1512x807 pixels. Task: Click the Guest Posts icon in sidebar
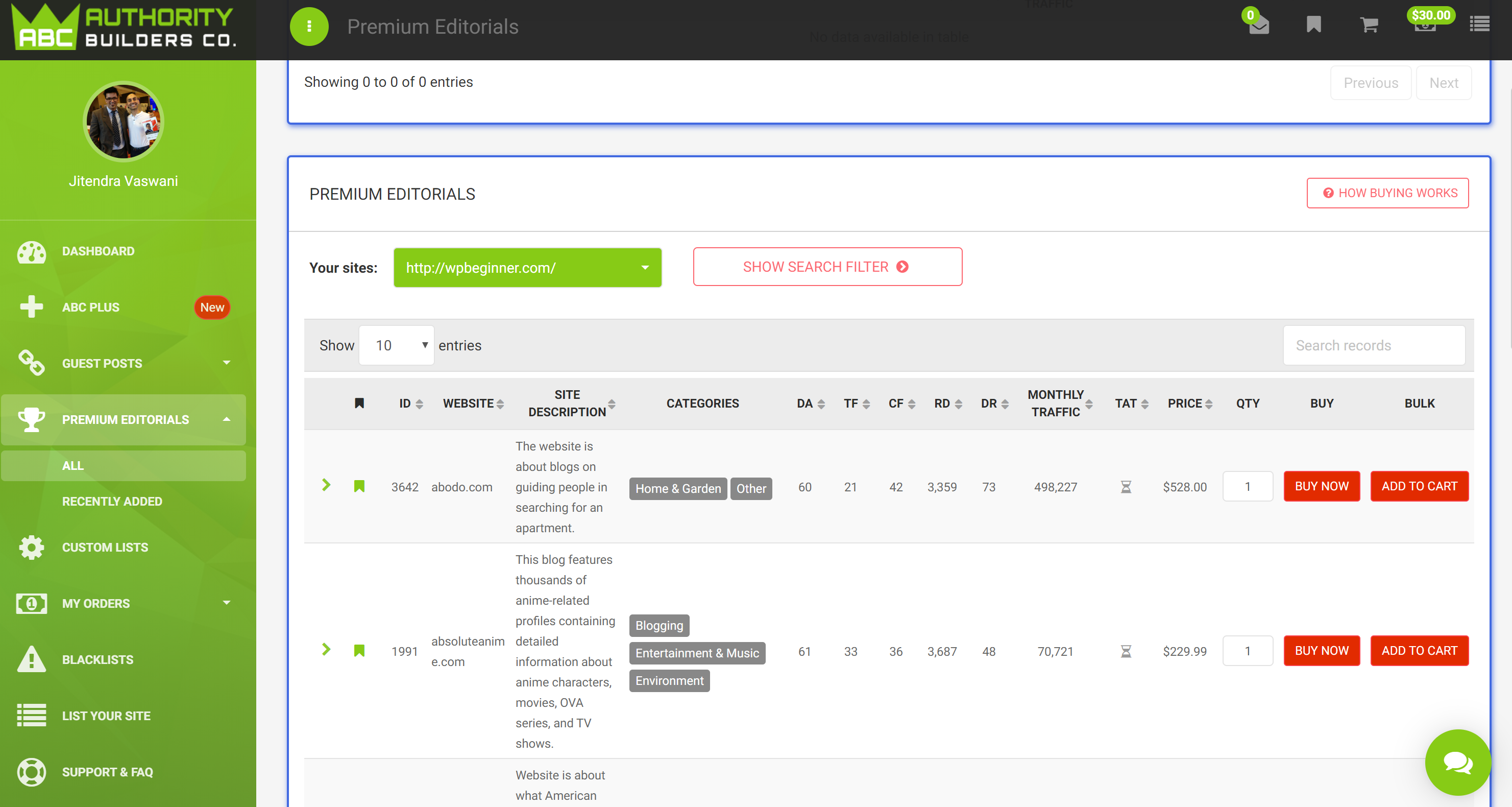[31, 362]
